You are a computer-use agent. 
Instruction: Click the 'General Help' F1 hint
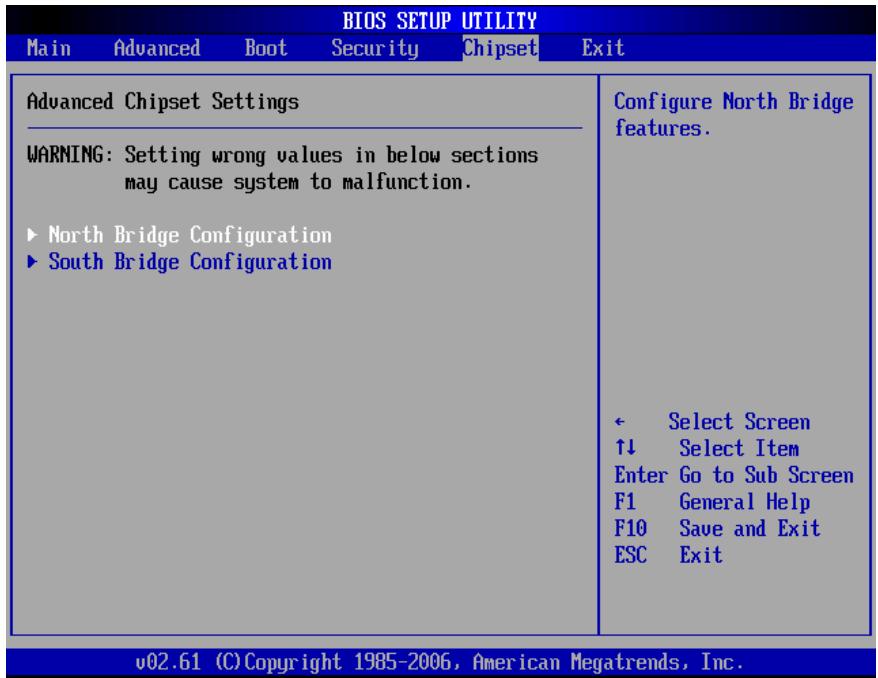(x=744, y=502)
